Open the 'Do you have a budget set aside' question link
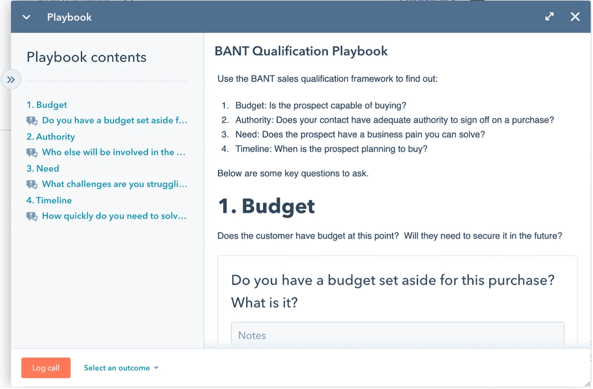This screenshot has height=389, width=593. 115,120
